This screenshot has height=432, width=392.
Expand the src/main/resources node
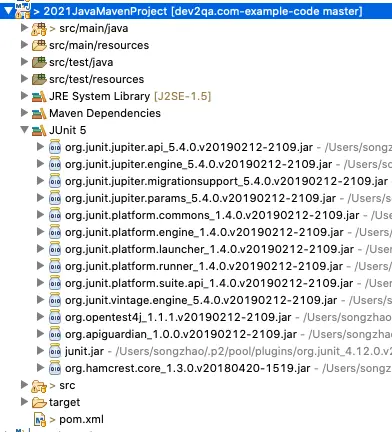(24, 45)
